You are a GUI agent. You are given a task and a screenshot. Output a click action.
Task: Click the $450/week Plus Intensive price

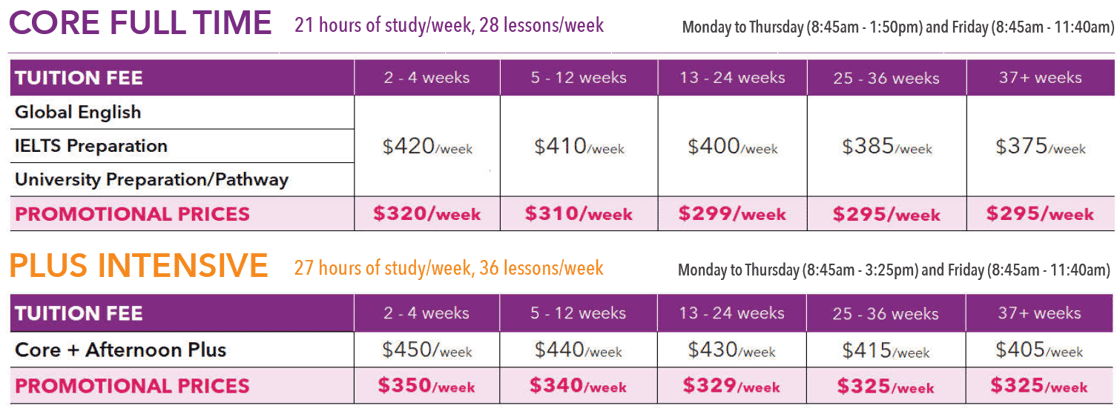pyautogui.click(x=427, y=350)
